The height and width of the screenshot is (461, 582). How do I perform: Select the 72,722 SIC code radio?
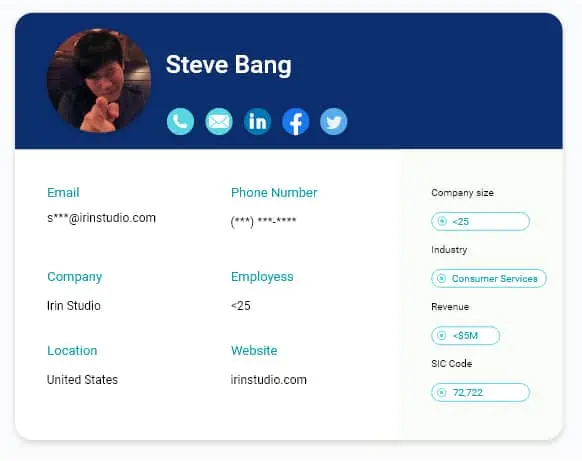tap(441, 392)
